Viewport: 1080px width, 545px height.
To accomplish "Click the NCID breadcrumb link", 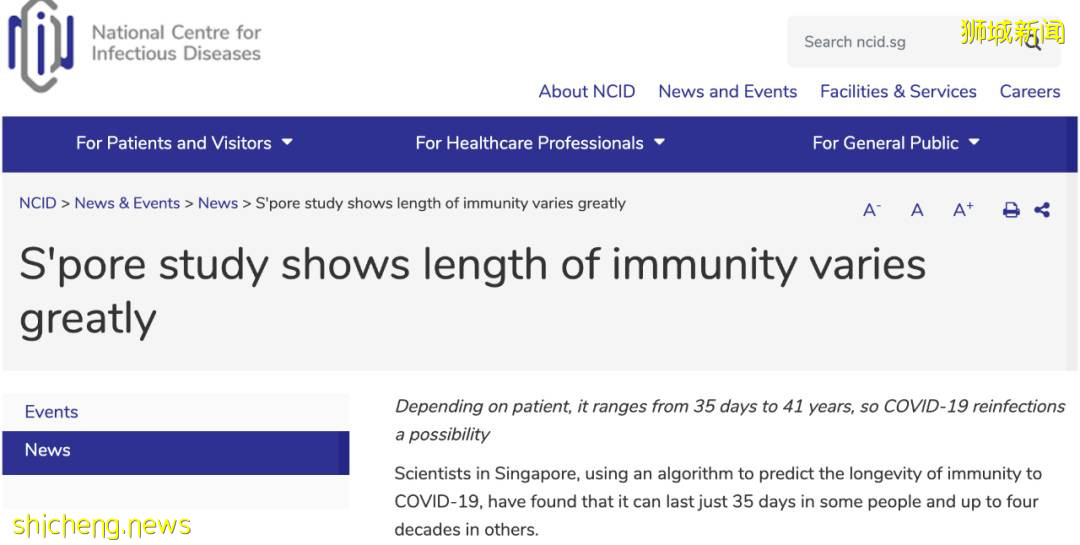I will tap(38, 203).
